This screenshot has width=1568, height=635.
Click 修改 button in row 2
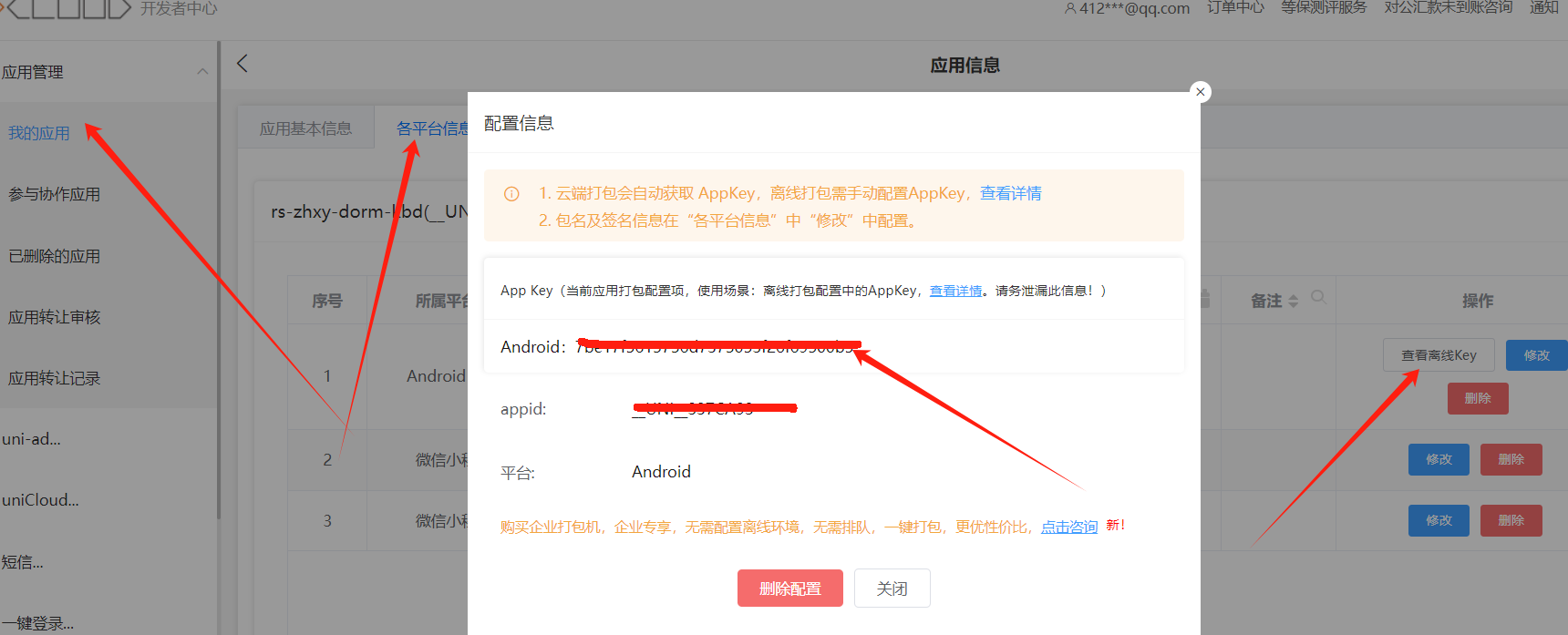(1439, 459)
